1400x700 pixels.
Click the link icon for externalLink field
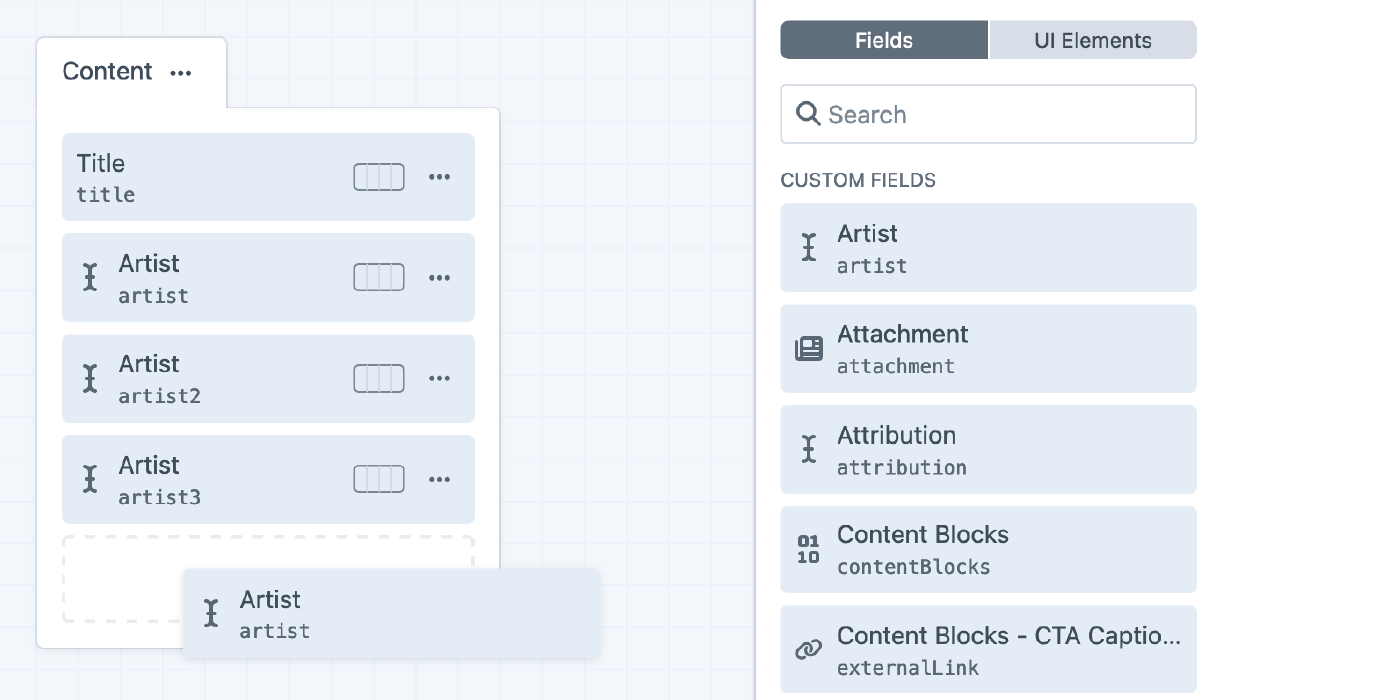click(809, 650)
